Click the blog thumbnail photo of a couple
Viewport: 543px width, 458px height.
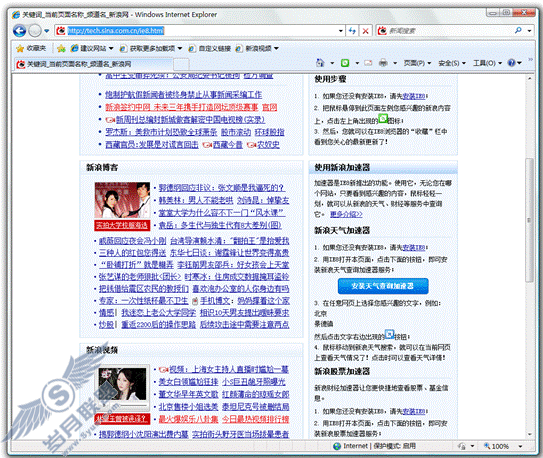pos(122,200)
